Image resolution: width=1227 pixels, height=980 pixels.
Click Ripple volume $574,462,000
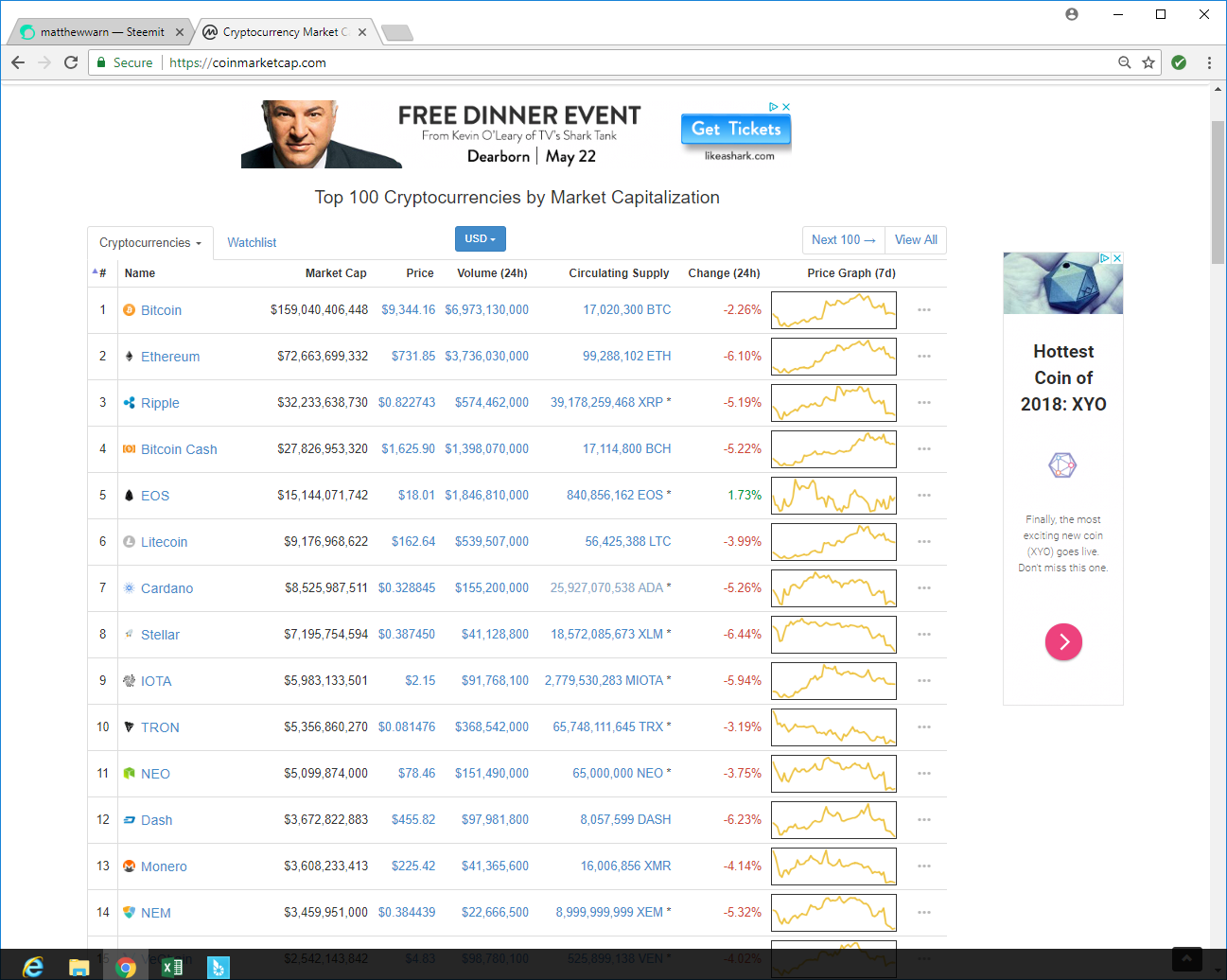[x=492, y=402]
